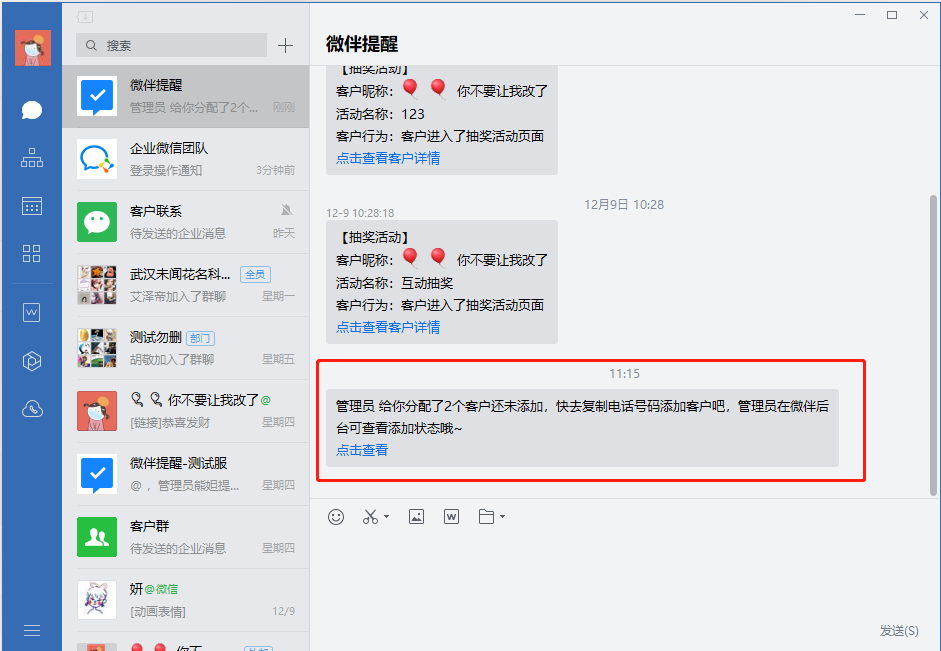Open the 妍@微信 conversation

pyautogui.click(x=186, y=601)
